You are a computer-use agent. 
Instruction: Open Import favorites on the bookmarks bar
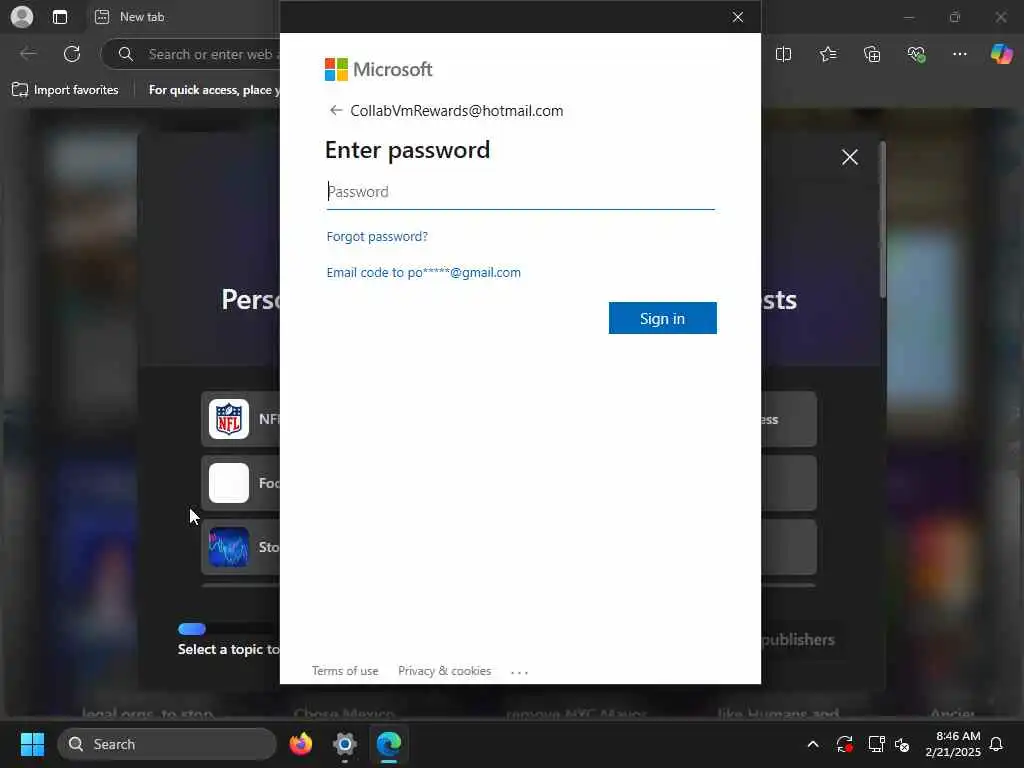tap(65, 89)
